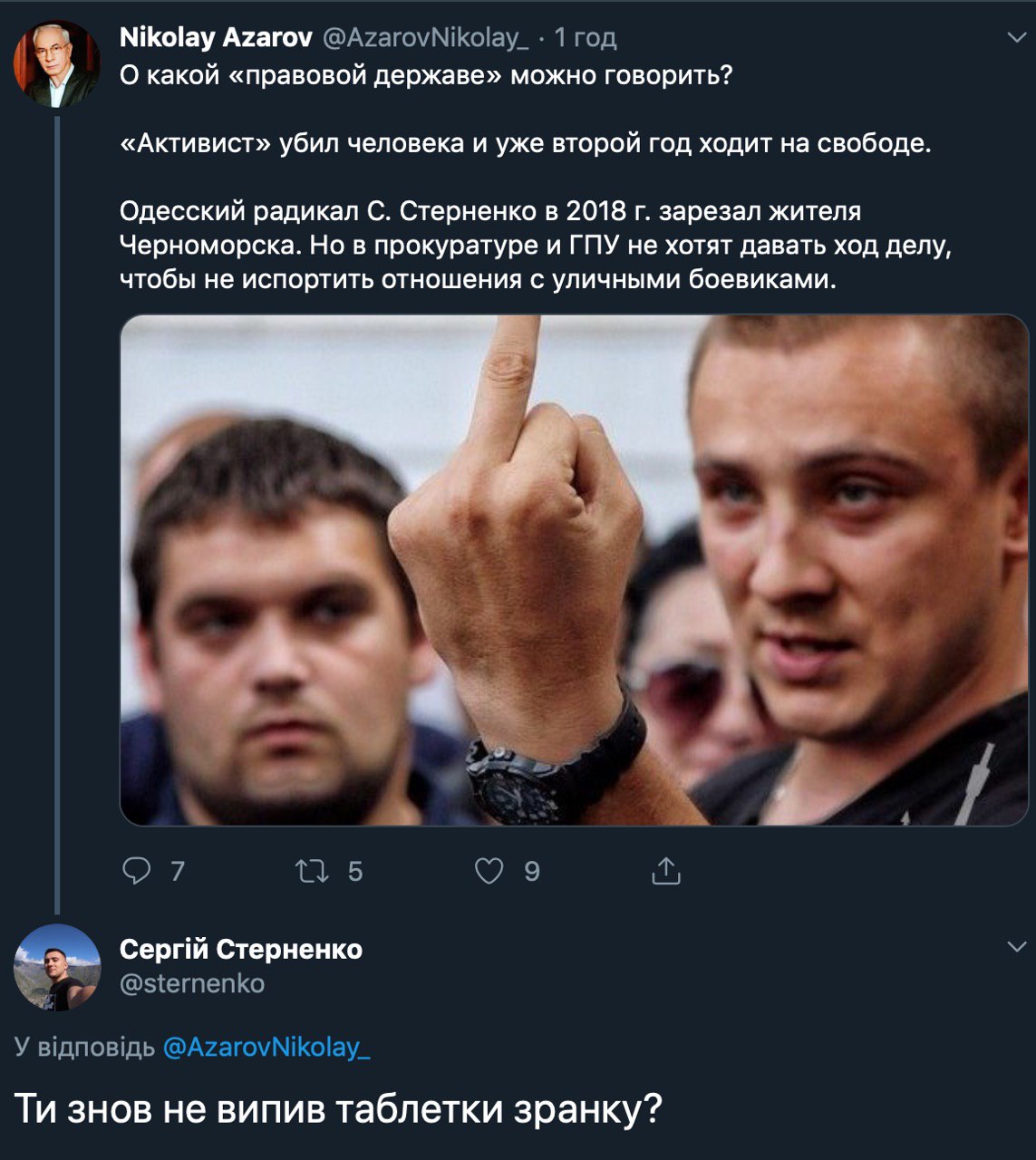Click the reply count number 7
The height and width of the screenshot is (1160, 1036).
pos(178,871)
